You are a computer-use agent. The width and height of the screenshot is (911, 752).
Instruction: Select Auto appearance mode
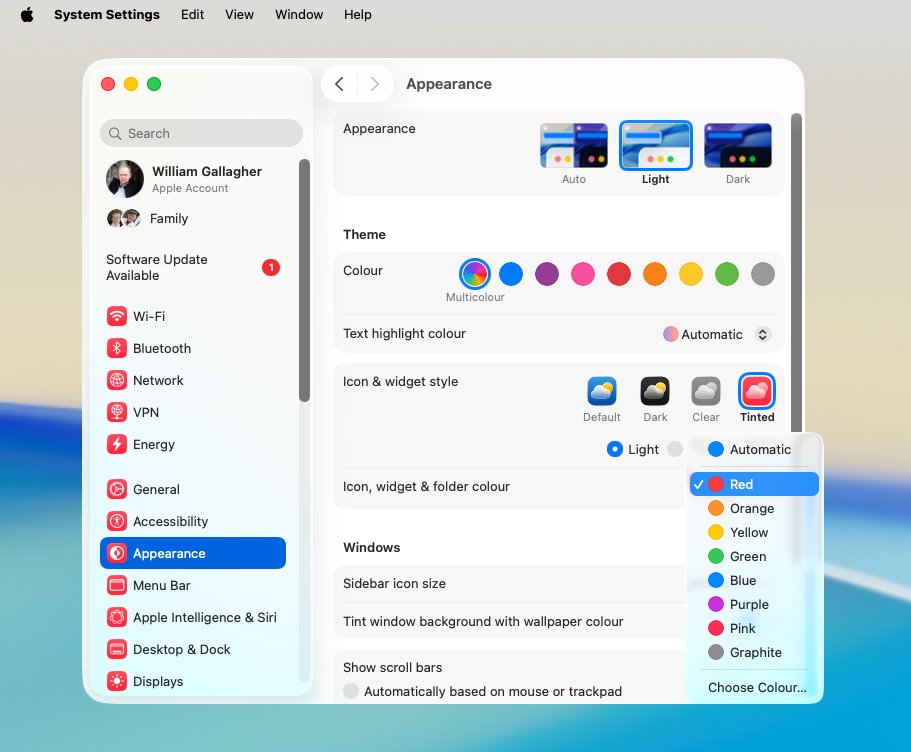573,144
